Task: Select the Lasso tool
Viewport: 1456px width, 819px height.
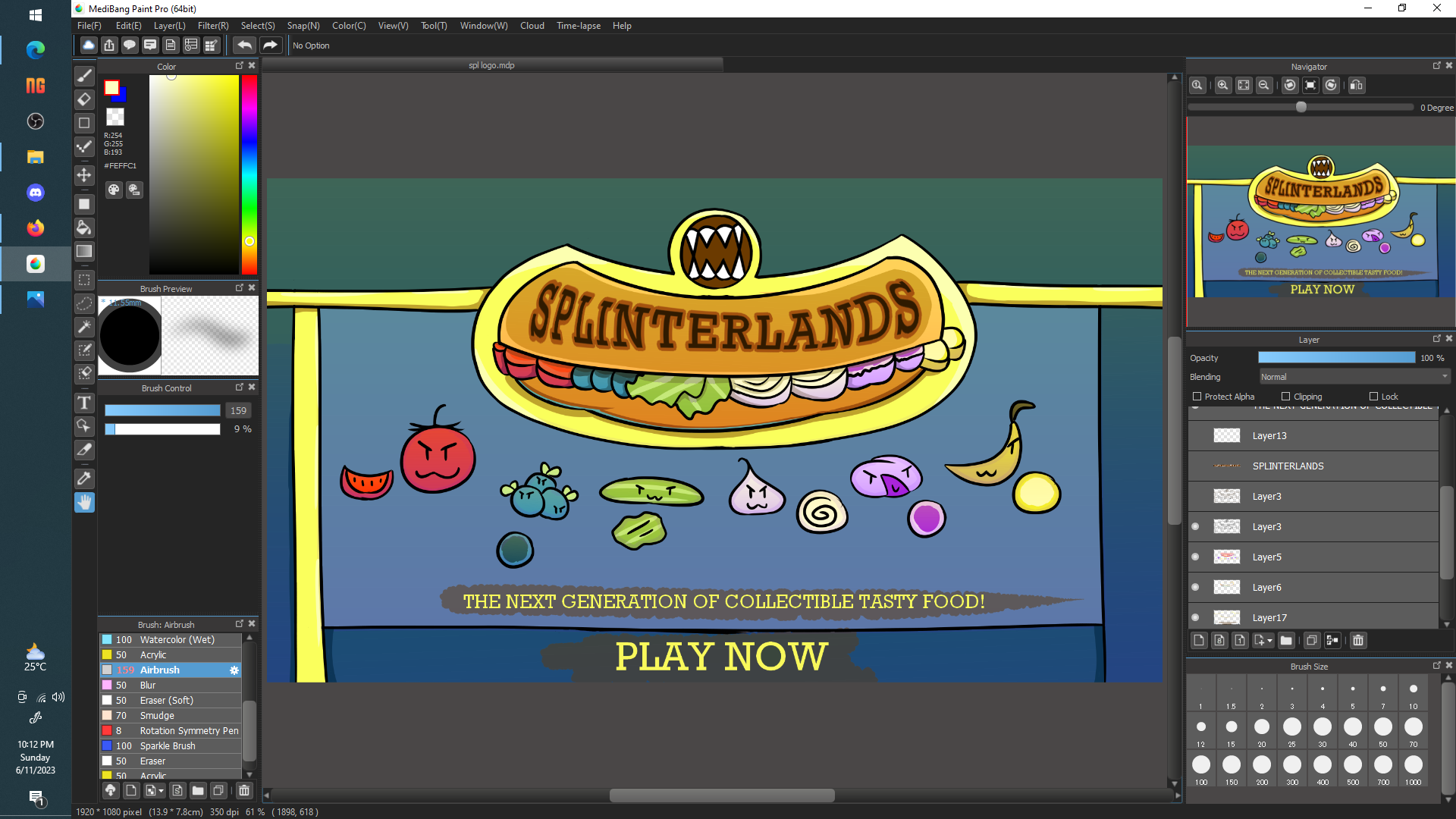Action: click(84, 303)
